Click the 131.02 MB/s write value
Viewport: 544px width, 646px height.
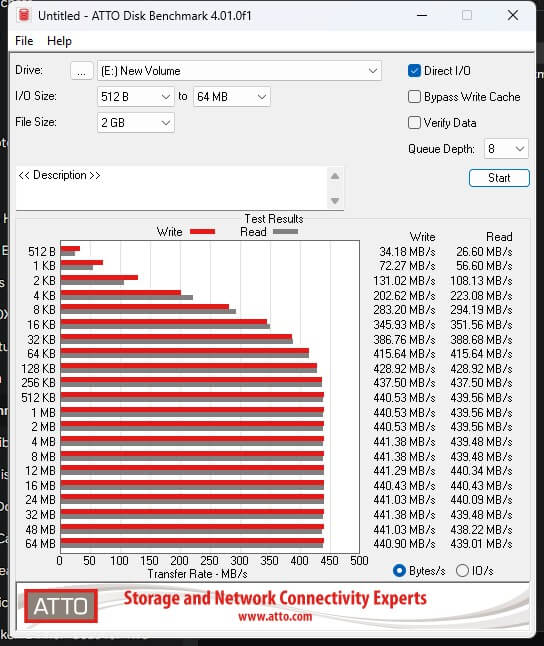click(404, 281)
